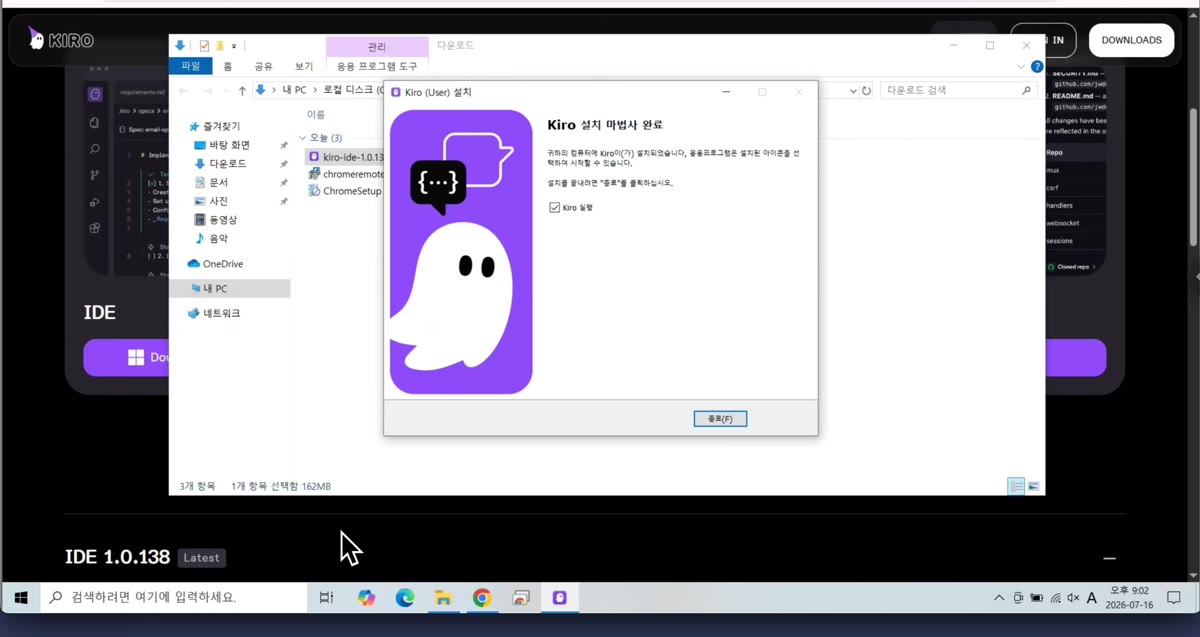Image resolution: width=1200 pixels, height=637 pixels.
Task: Switch to the 보기 ribbon tab
Action: [304, 66]
